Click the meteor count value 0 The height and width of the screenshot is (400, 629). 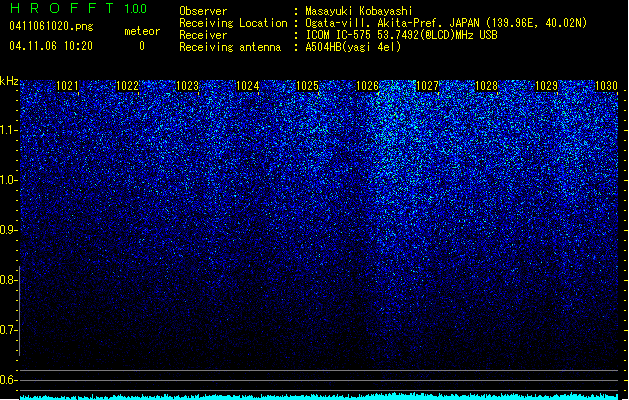click(x=142, y=46)
